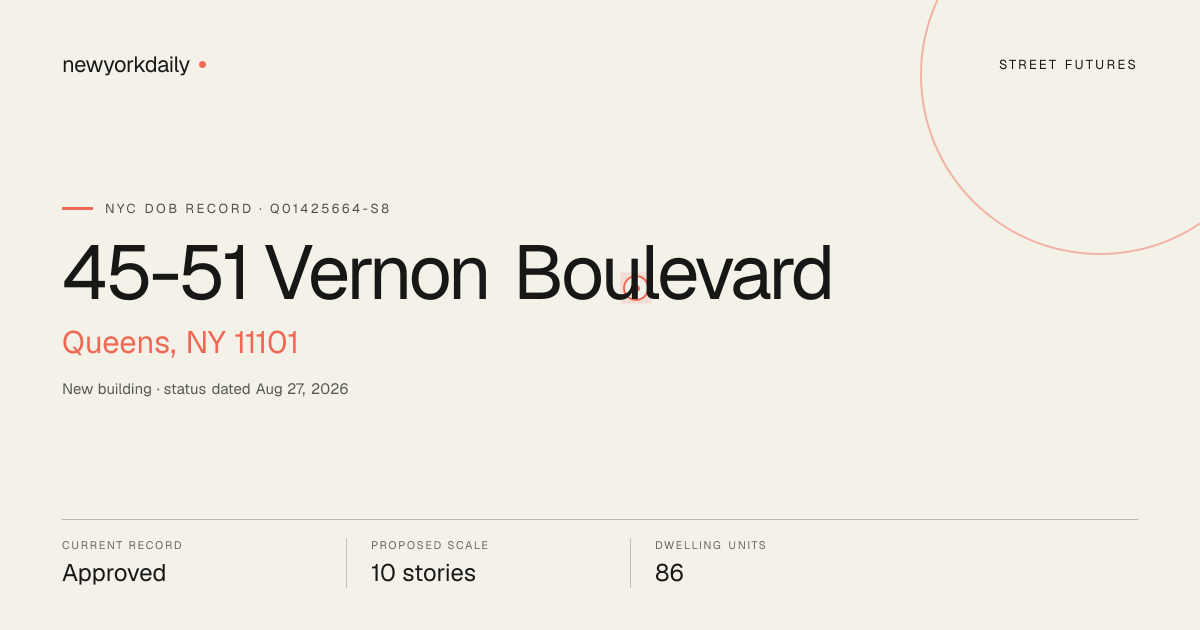The height and width of the screenshot is (630, 1200).
Task: Select the 10 stories value
Action: (x=423, y=573)
